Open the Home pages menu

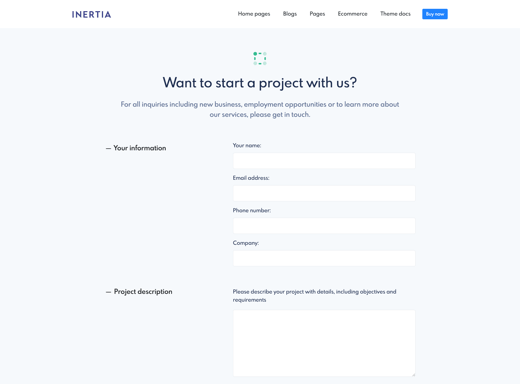[x=254, y=14]
